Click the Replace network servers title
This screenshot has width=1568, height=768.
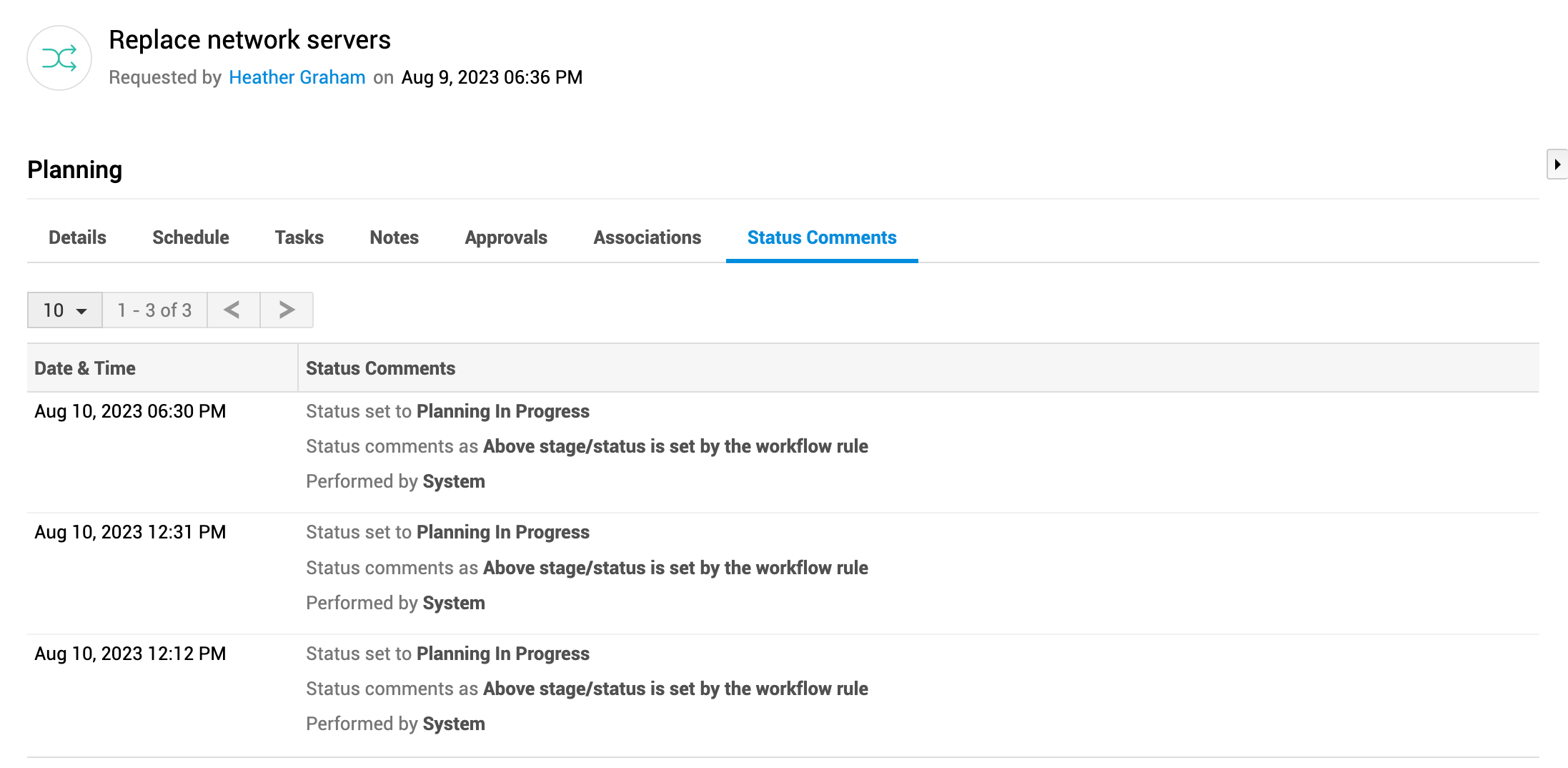[249, 40]
